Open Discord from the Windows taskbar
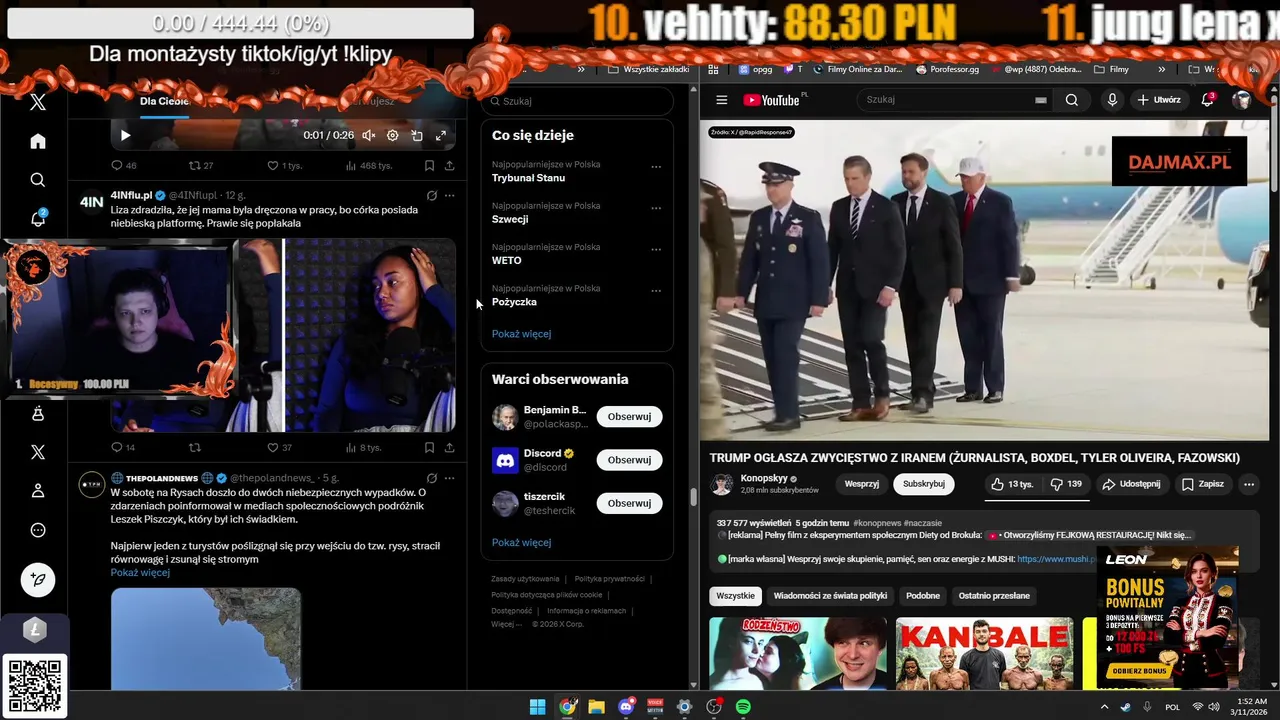 pos(626,707)
